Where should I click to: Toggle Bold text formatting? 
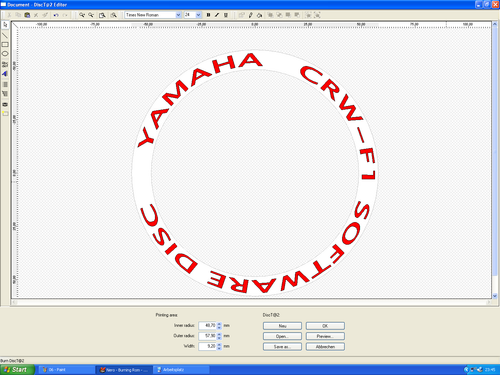[x=208, y=15]
